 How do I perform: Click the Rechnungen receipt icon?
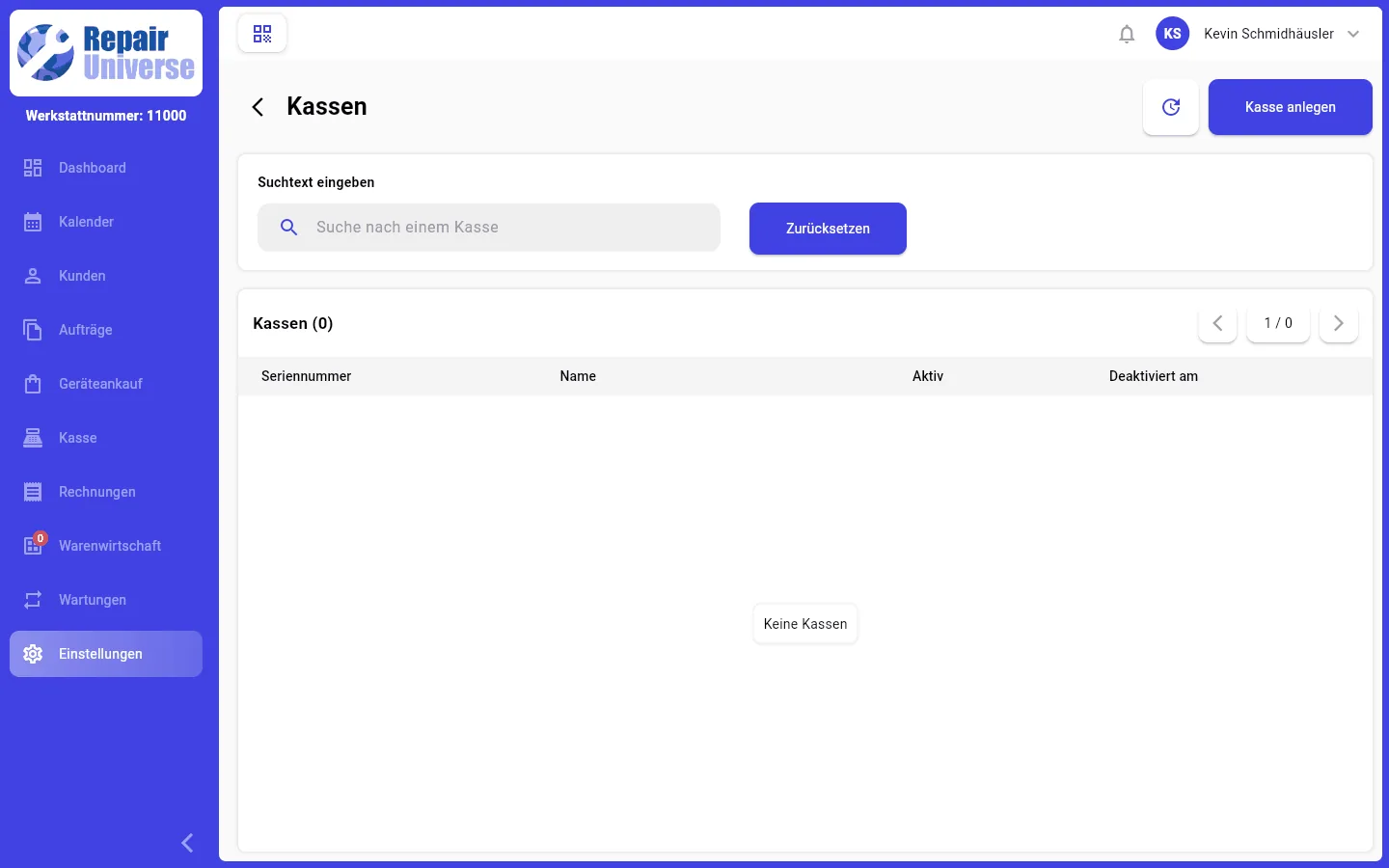[33, 492]
